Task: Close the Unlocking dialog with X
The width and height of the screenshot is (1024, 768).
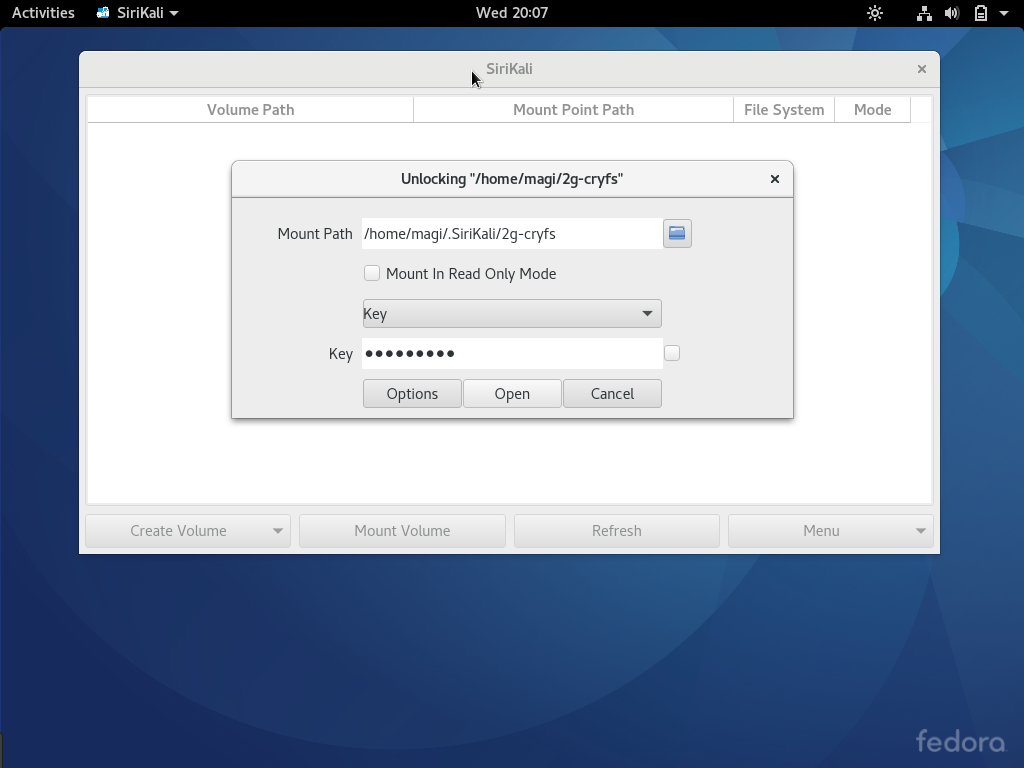Action: click(775, 179)
